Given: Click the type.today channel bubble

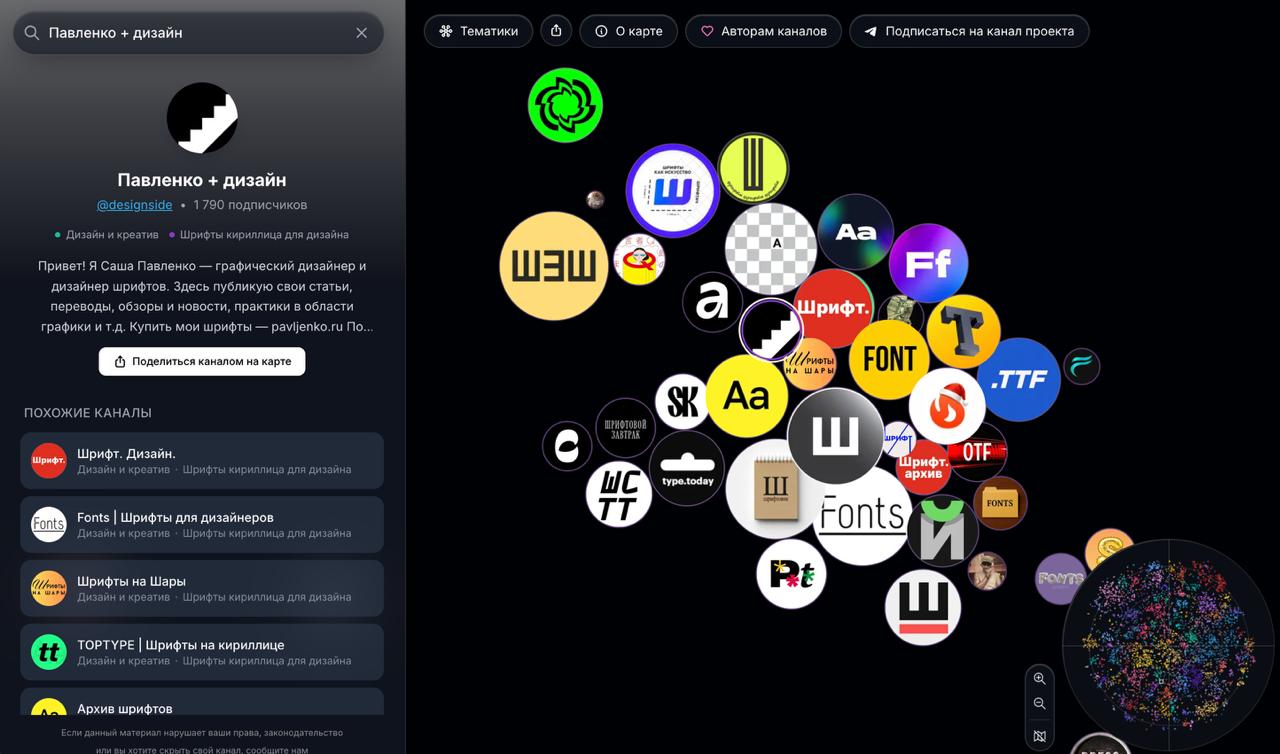Looking at the screenshot, I should point(687,468).
